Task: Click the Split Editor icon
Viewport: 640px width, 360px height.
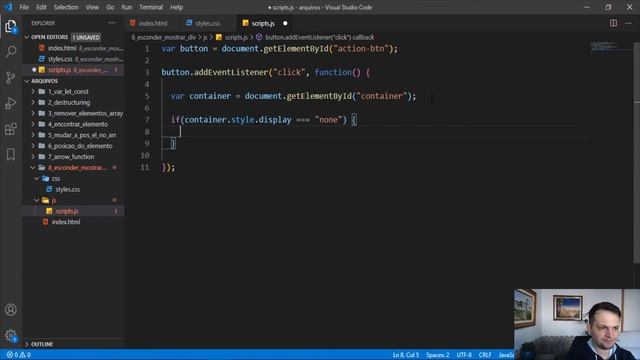Action: point(613,23)
